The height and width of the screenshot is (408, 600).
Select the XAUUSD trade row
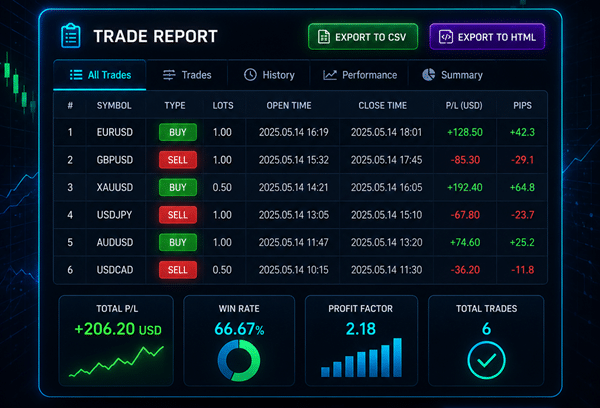300,188
